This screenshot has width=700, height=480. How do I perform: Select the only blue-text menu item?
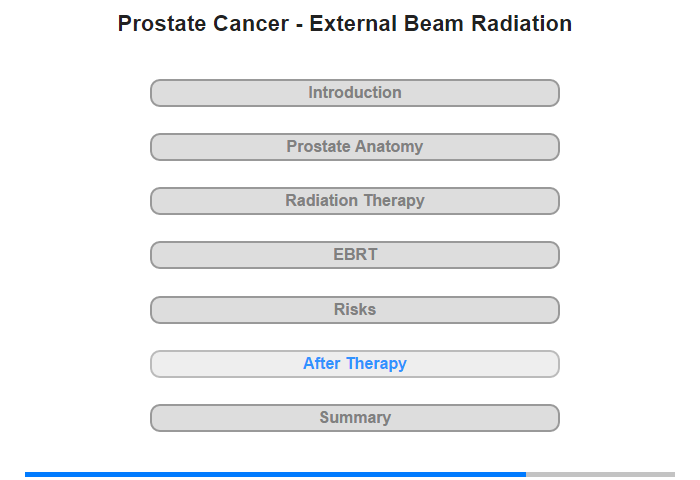pos(355,364)
